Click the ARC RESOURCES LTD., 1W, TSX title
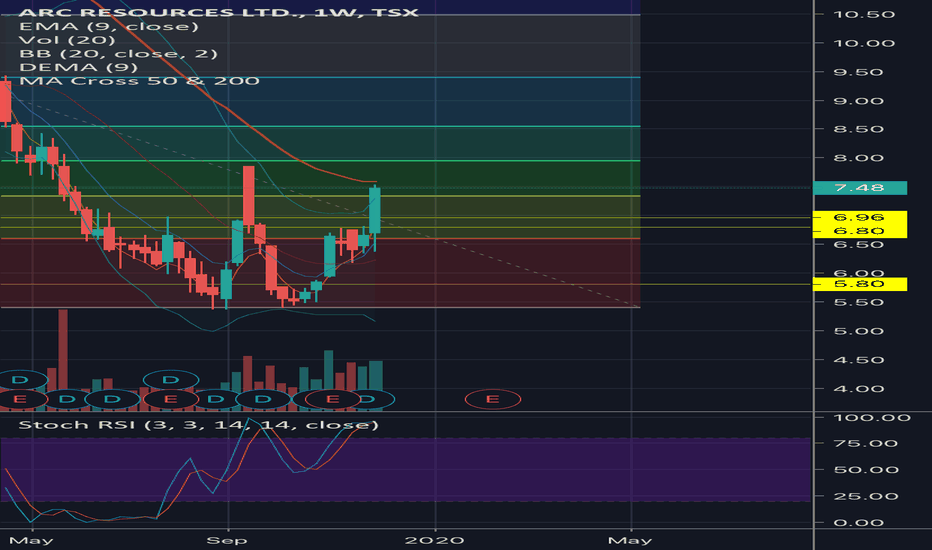The width and height of the screenshot is (932, 550). [219, 12]
